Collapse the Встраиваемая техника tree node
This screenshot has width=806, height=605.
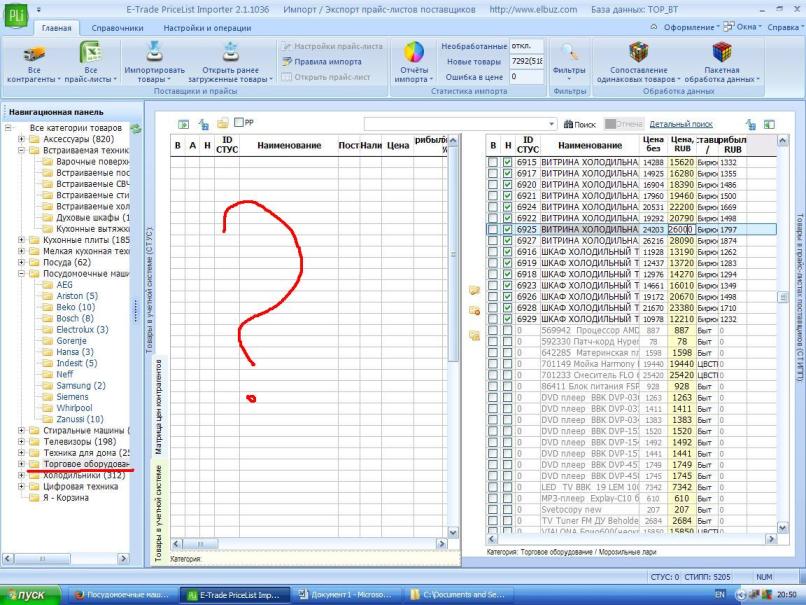[x=21, y=151]
